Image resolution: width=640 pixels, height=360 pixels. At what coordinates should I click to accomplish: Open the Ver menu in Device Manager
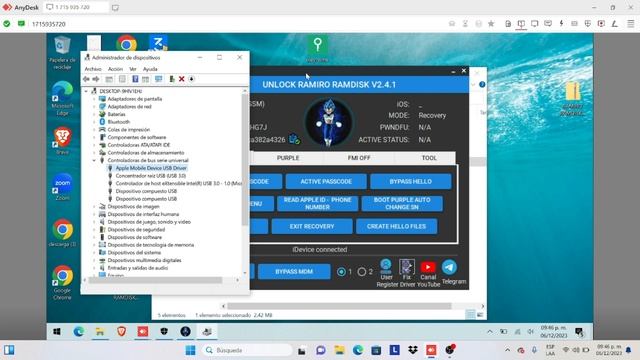pos(133,69)
